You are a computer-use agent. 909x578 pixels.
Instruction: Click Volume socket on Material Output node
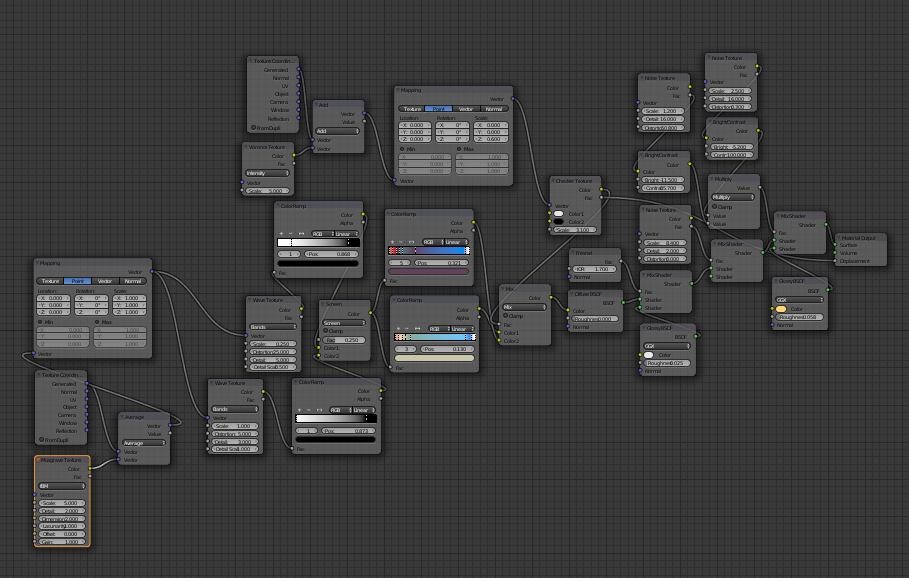(836, 253)
